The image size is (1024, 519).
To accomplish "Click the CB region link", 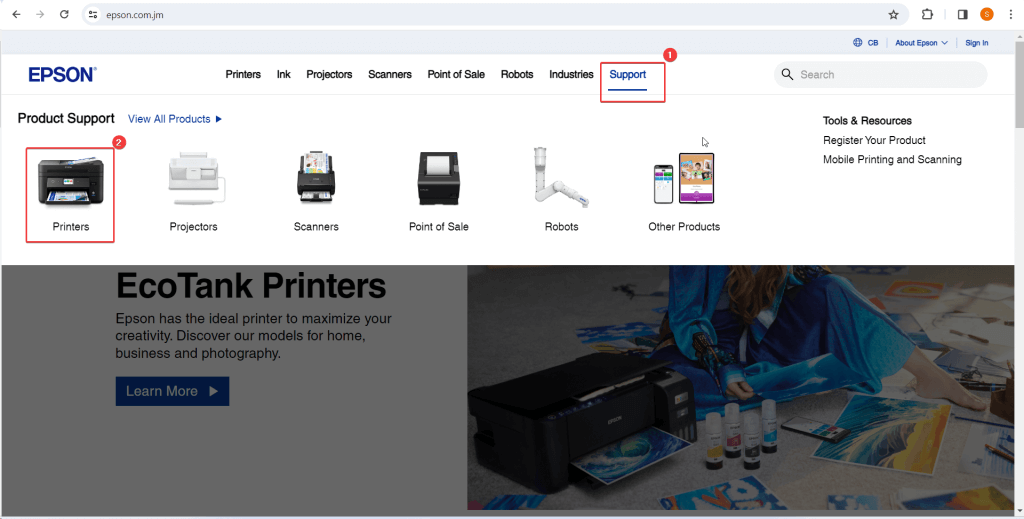I will (x=872, y=42).
